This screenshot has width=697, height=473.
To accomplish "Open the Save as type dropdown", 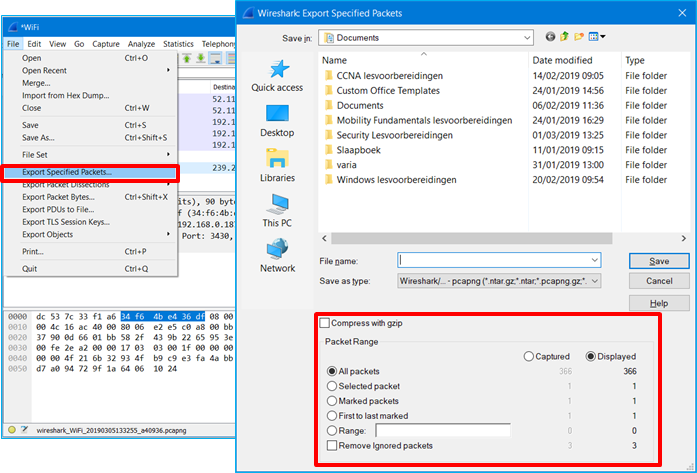I will point(595,281).
